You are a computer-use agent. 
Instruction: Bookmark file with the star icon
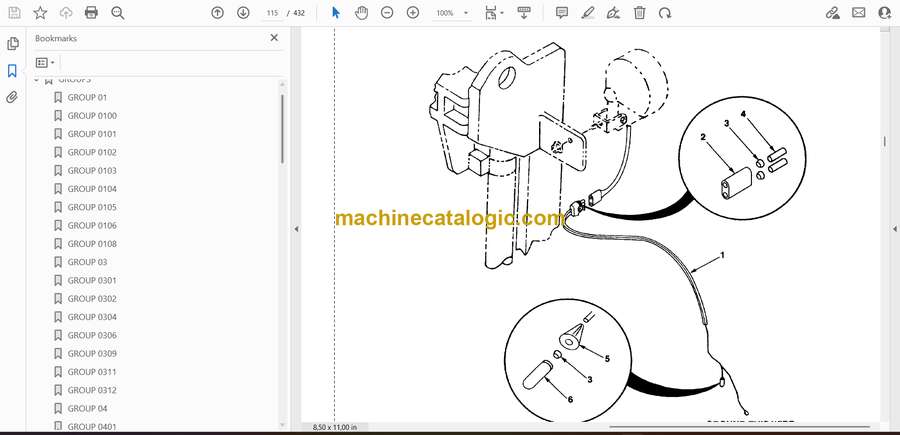40,13
